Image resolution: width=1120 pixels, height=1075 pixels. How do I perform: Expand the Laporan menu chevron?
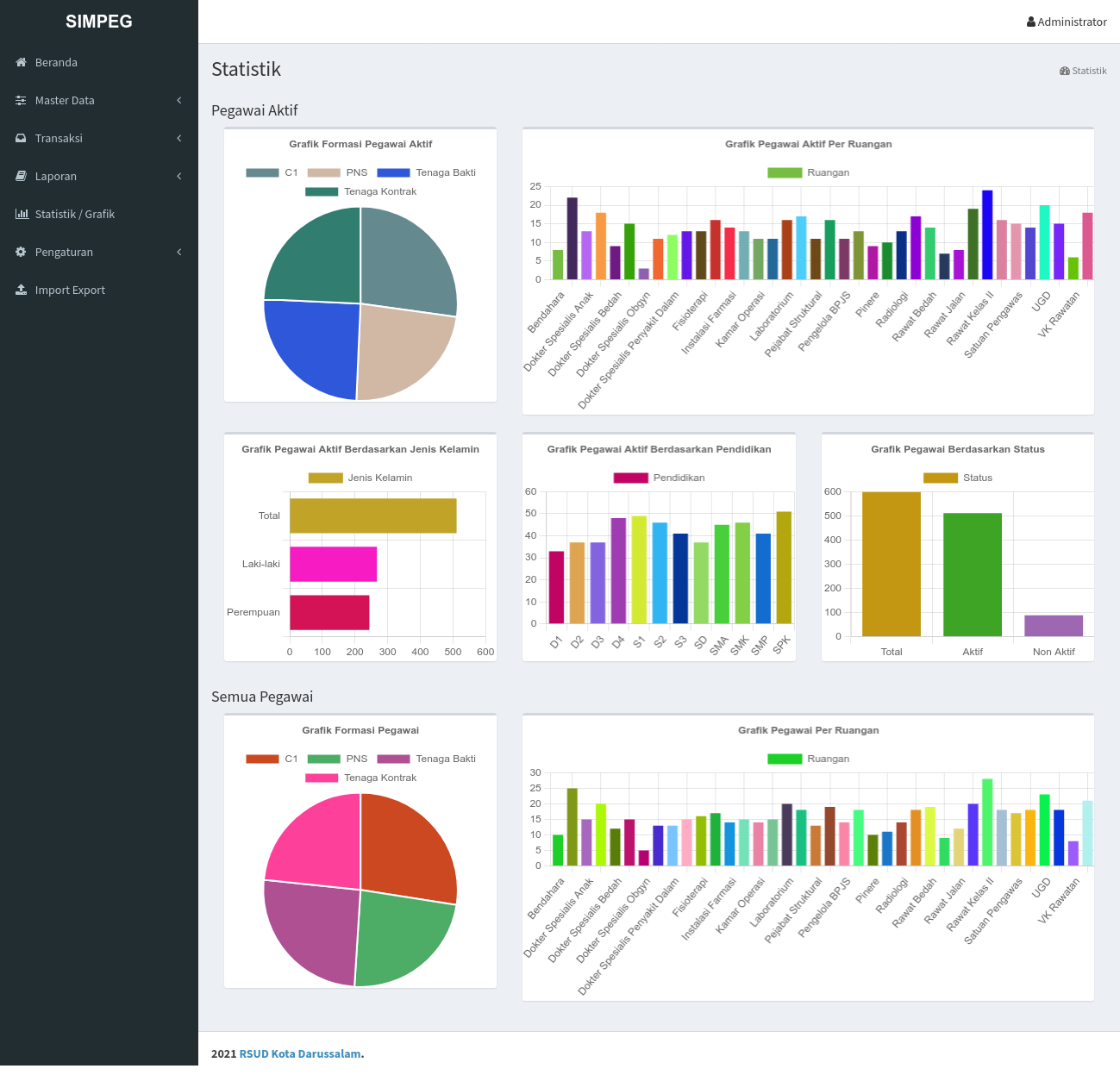click(x=179, y=176)
